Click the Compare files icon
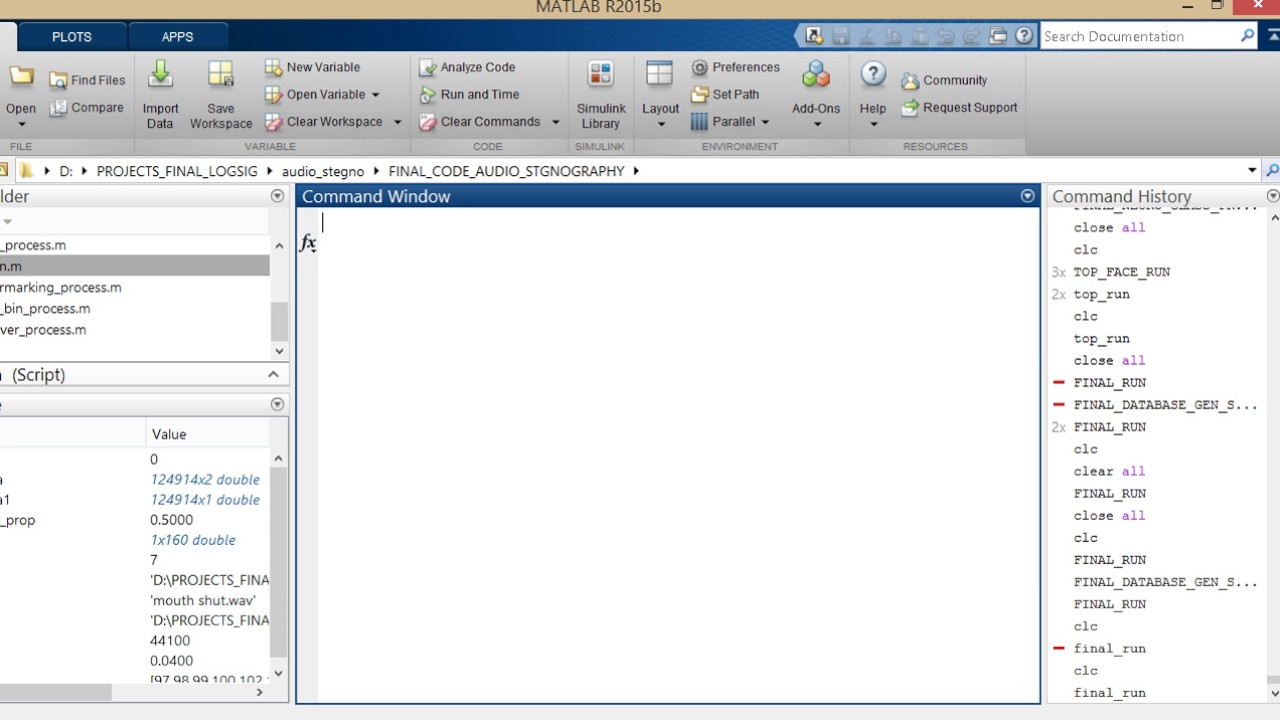This screenshot has width=1280, height=720. coord(59,108)
